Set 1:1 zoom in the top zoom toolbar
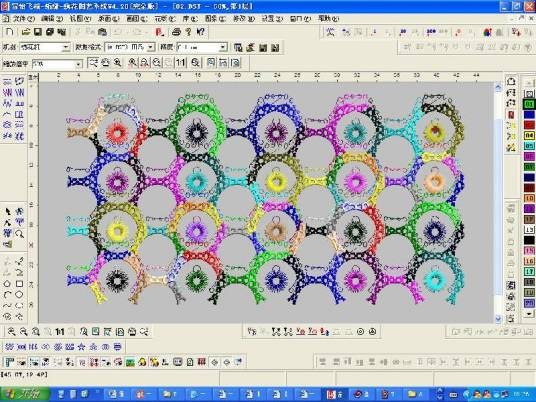The width and height of the screenshot is (536, 402). (x=180, y=63)
